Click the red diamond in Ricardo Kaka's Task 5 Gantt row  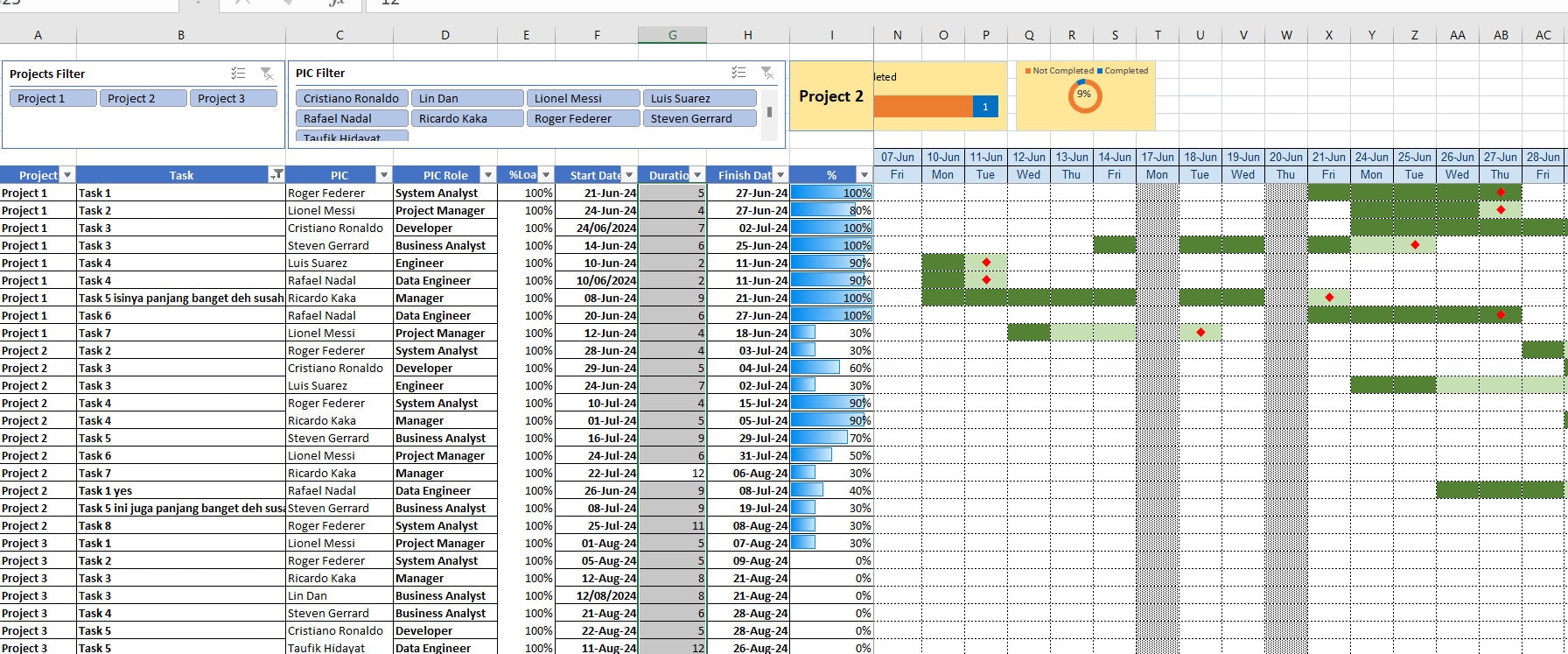click(x=1329, y=298)
